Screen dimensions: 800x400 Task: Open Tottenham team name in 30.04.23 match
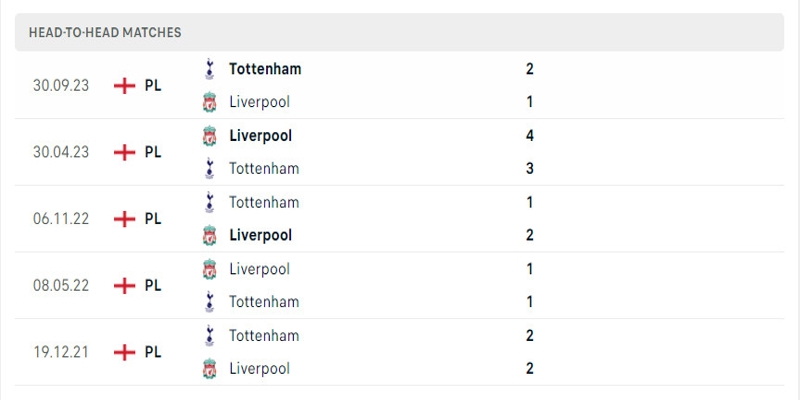click(264, 168)
